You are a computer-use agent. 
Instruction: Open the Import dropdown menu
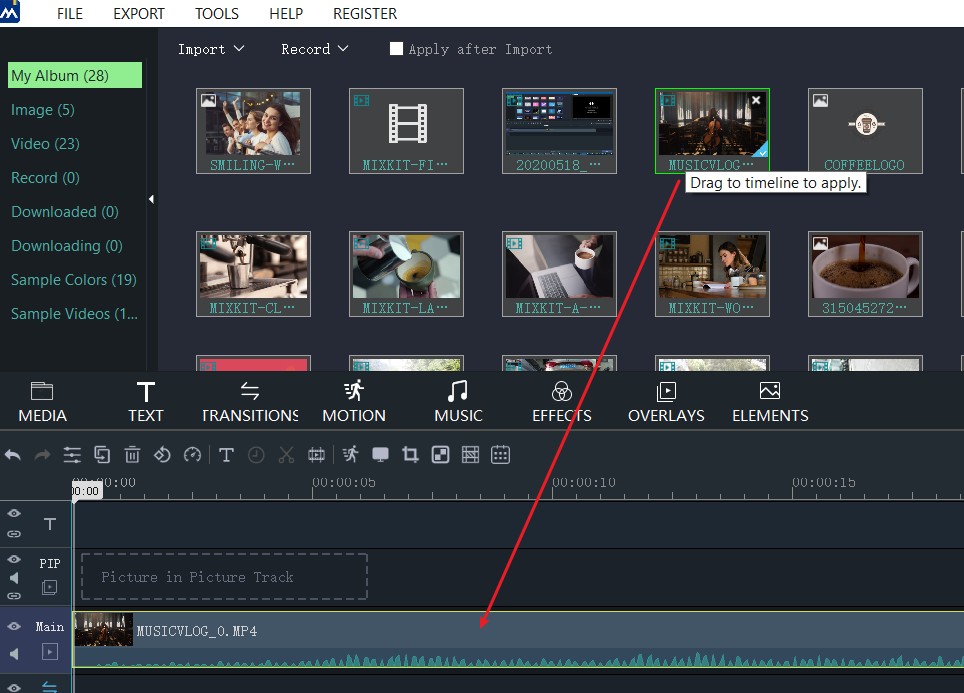coord(210,48)
